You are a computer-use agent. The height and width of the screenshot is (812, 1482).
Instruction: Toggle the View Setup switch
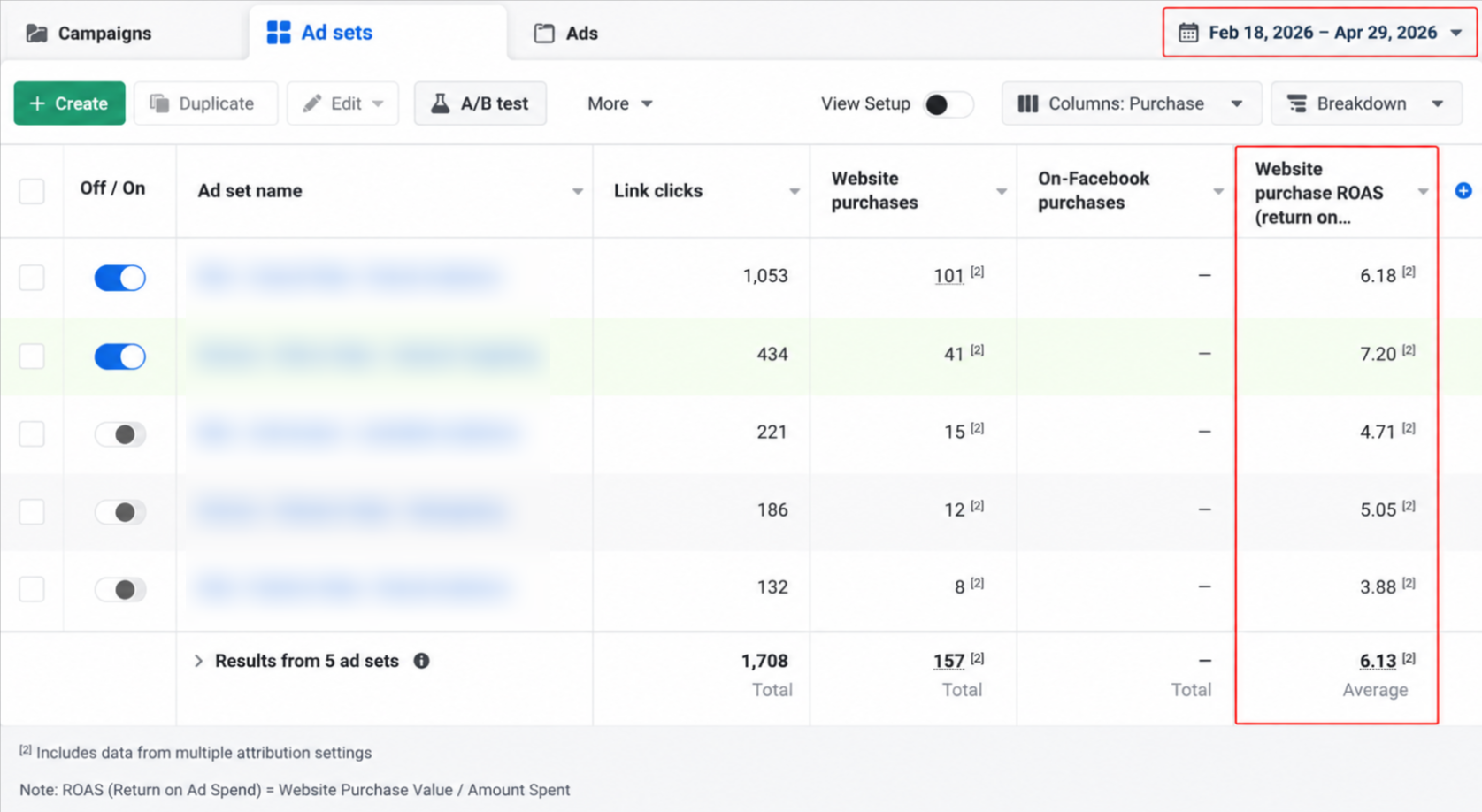pyautogui.click(x=948, y=104)
